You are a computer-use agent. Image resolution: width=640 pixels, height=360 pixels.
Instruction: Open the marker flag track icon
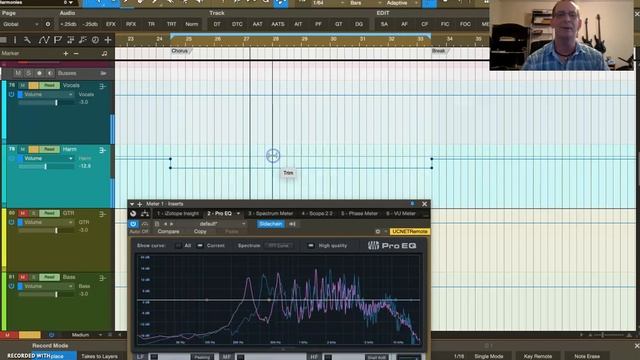[58, 40]
